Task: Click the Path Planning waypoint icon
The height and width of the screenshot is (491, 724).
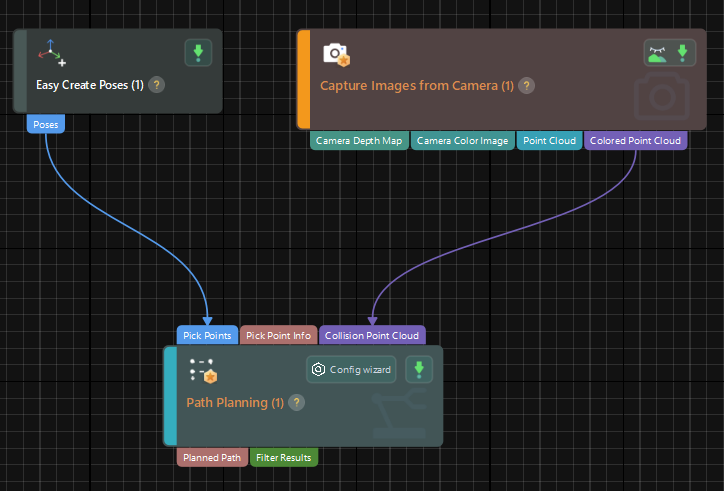Action: click(203, 370)
